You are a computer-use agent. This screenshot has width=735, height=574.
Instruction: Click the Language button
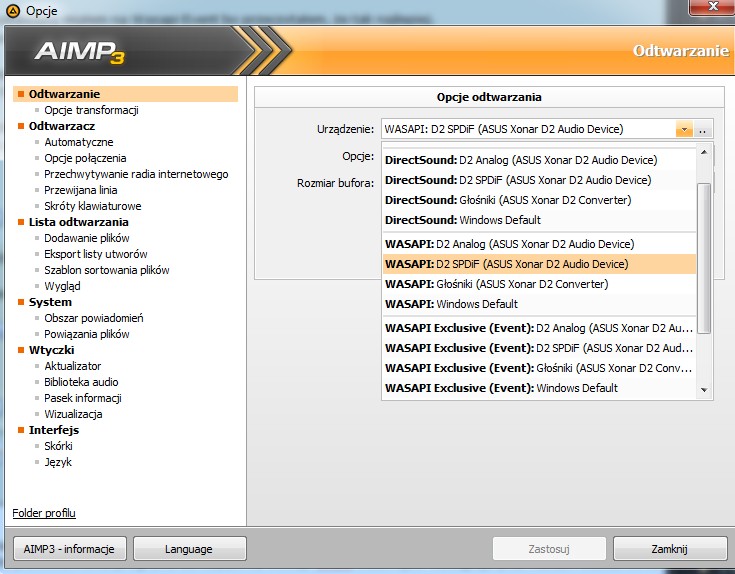189,549
